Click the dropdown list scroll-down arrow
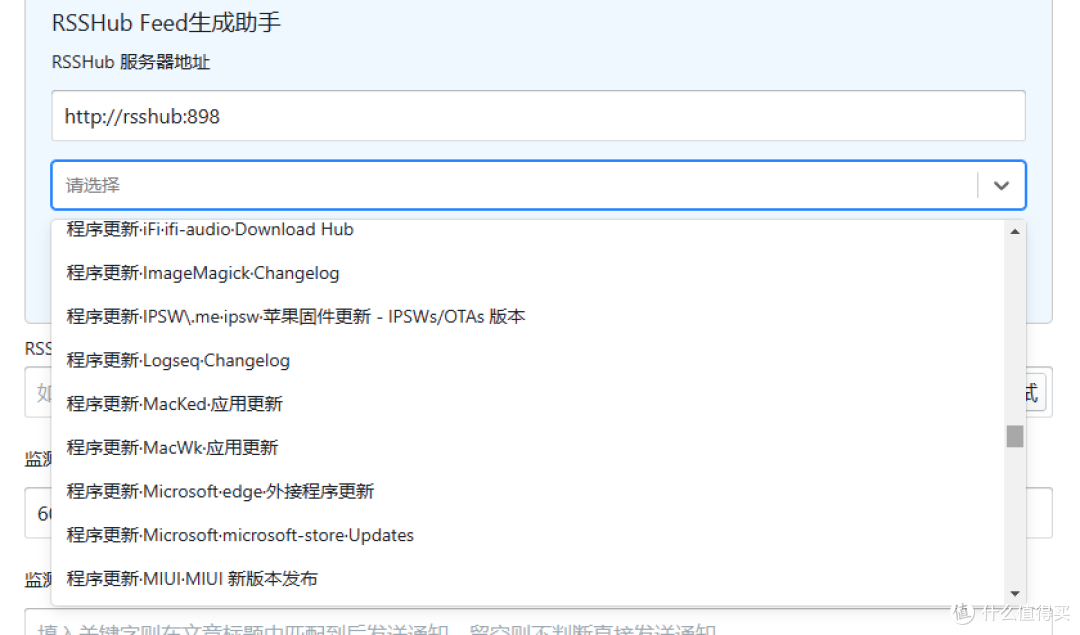This screenshot has width=1080, height=635. [1015, 594]
